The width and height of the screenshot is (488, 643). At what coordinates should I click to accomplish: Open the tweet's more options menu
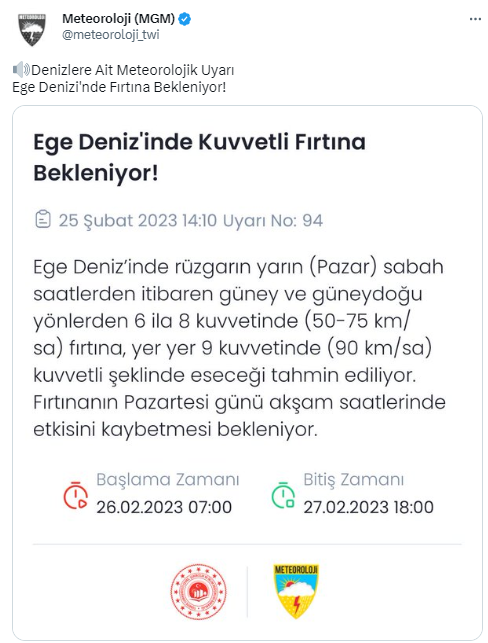475,19
